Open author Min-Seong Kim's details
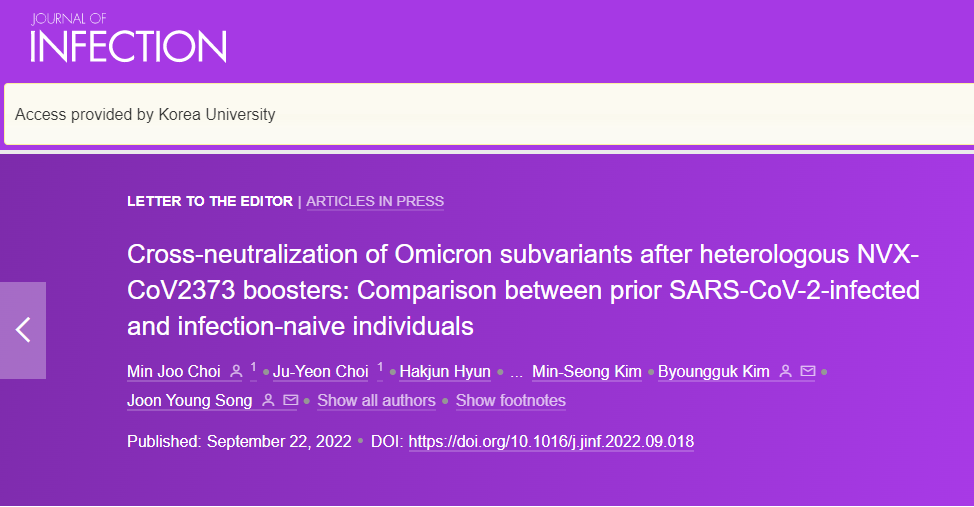This screenshot has height=507, width=974. (586, 372)
